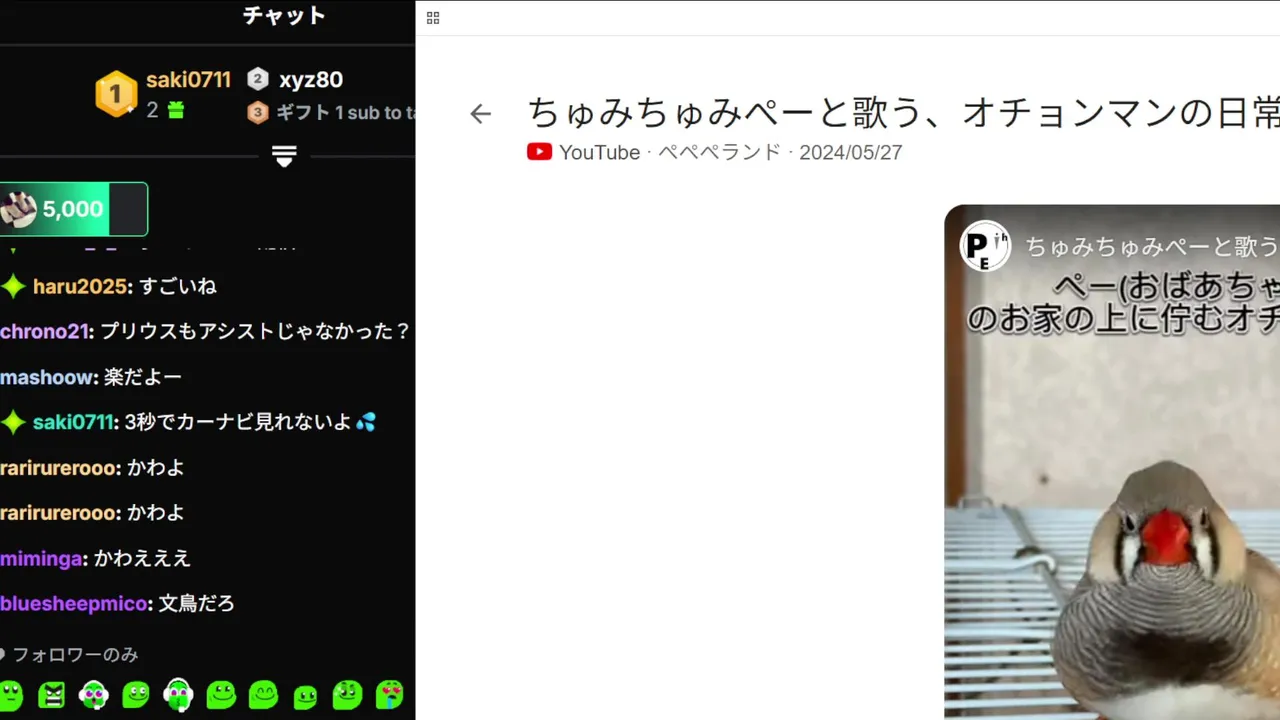Click the ペペペランド channel name under title

coord(719,152)
